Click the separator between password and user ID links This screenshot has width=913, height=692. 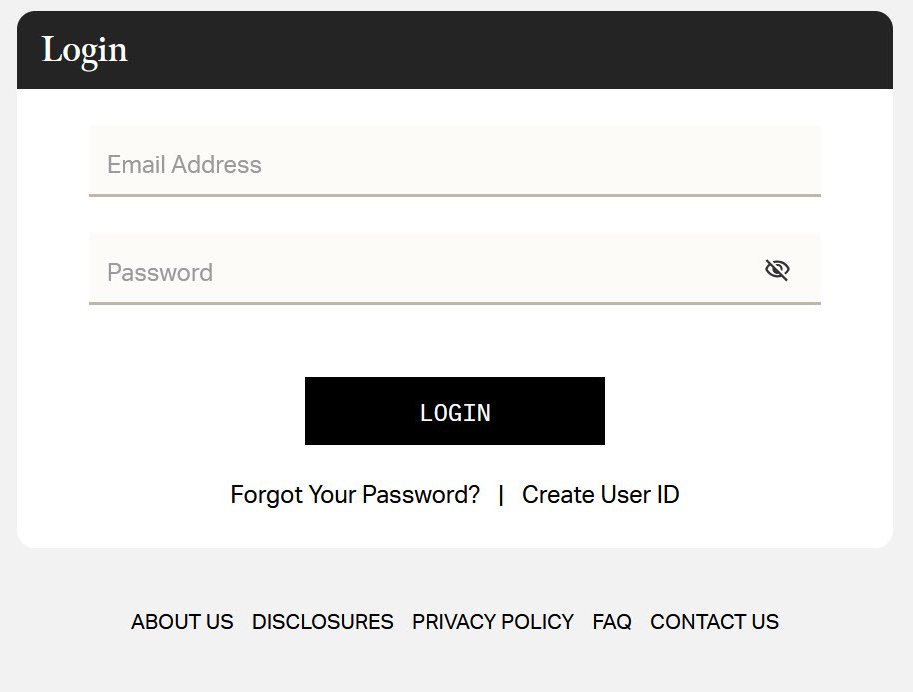(501, 495)
